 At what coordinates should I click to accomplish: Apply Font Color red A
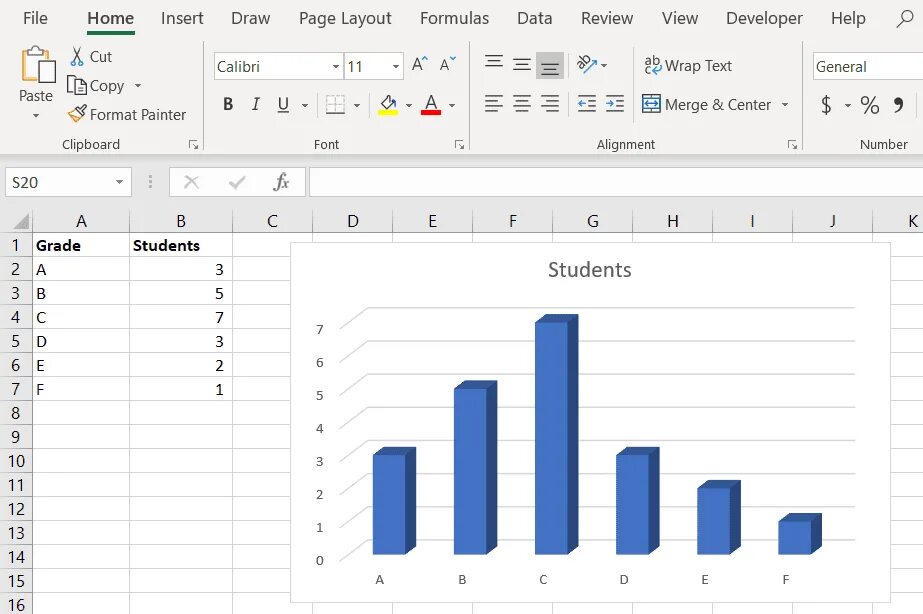coord(431,105)
